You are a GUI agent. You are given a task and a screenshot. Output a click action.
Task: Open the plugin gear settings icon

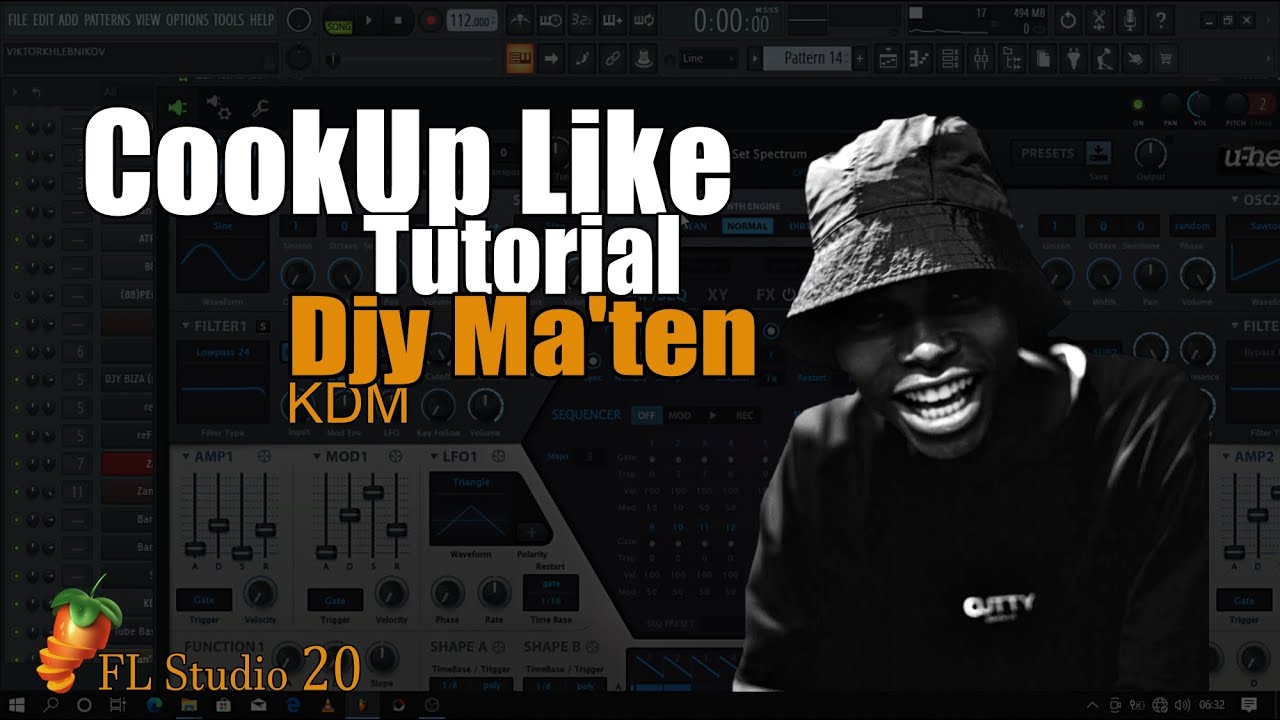pos(217,107)
